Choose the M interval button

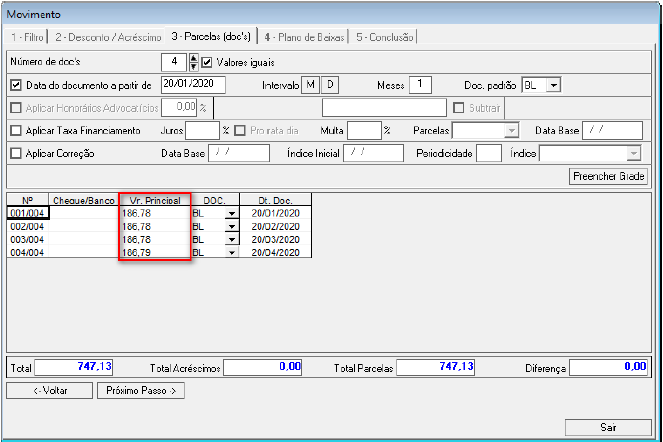[310, 85]
